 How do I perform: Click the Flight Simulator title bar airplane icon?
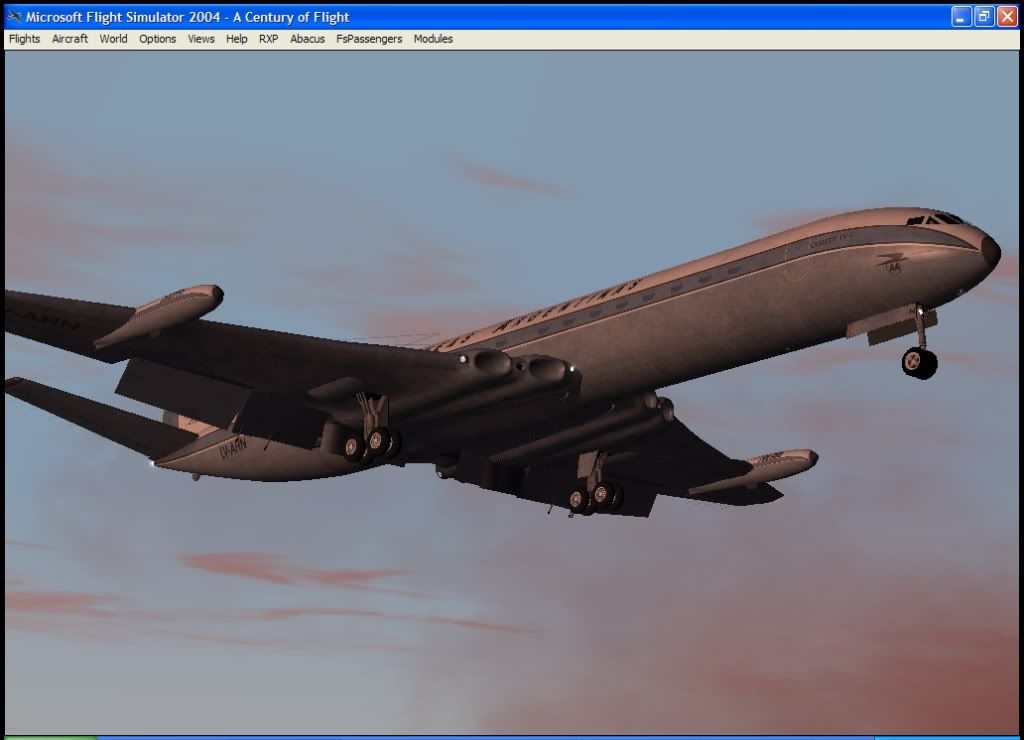tap(14, 16)
